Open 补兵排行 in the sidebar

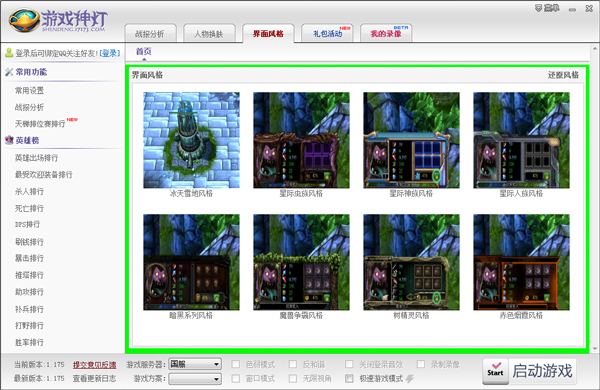click(29, 309)
